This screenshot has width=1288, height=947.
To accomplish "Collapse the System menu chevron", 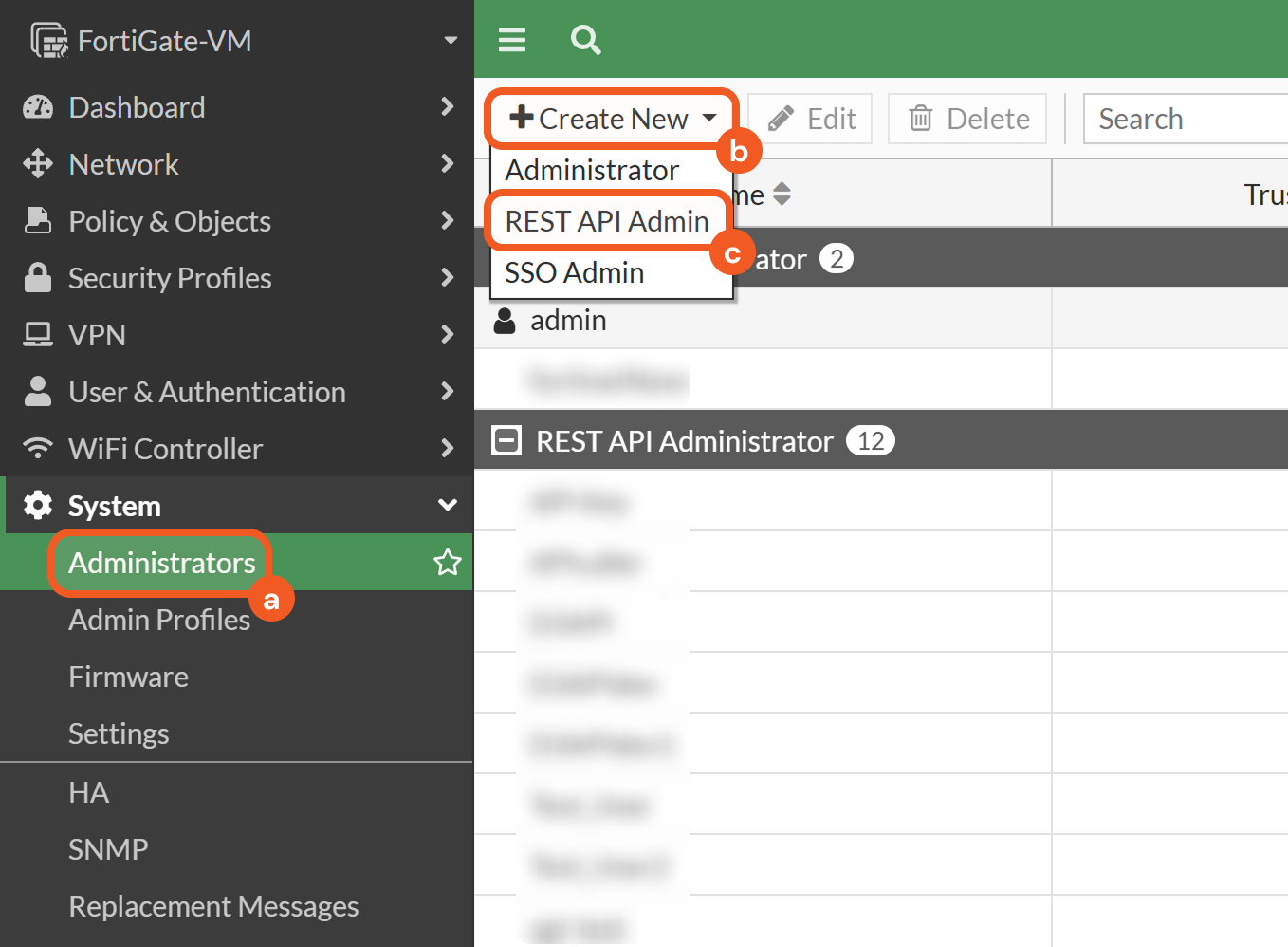I will [448, 505].
